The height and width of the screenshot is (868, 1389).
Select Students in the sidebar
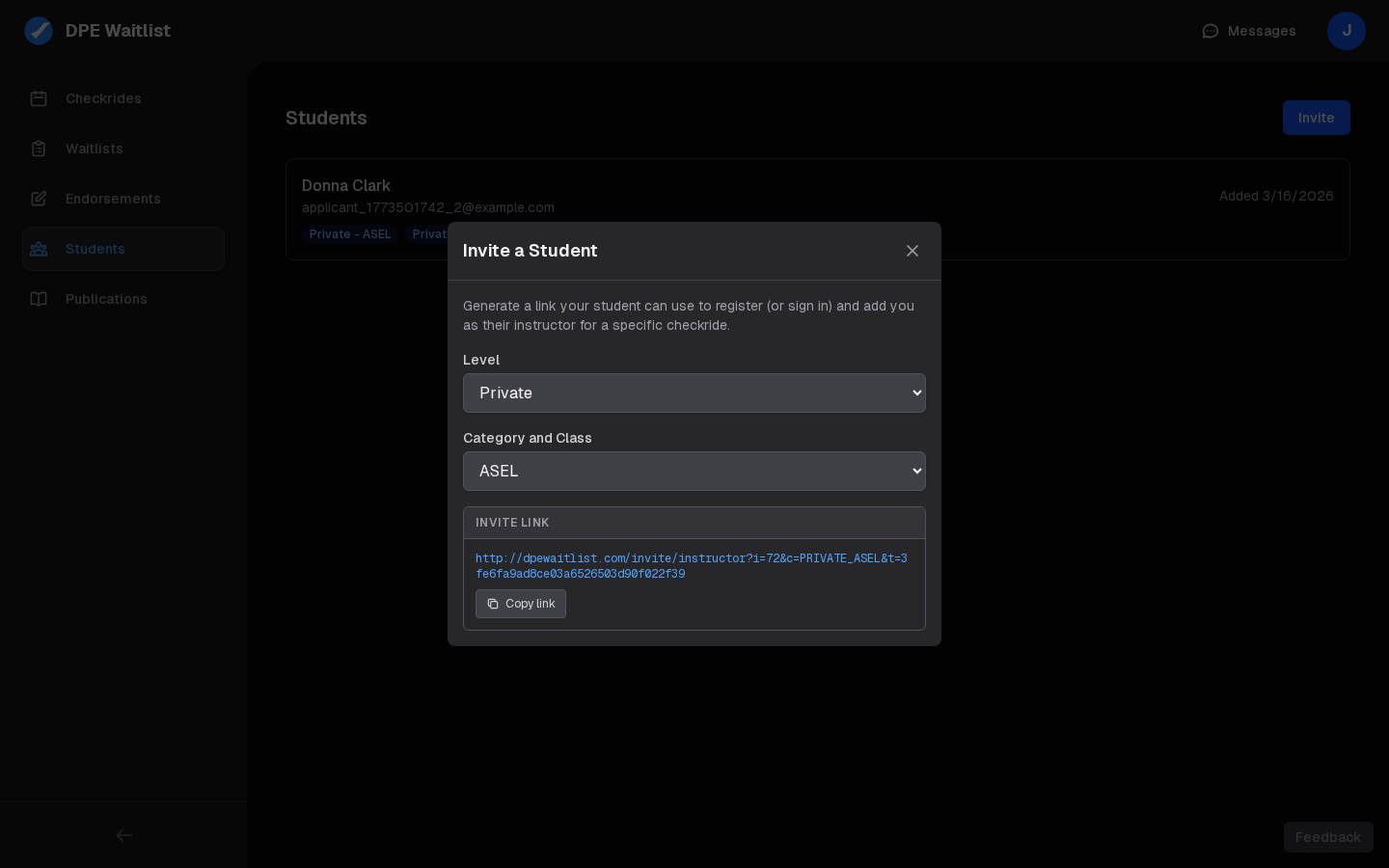[x=123, y=249]
